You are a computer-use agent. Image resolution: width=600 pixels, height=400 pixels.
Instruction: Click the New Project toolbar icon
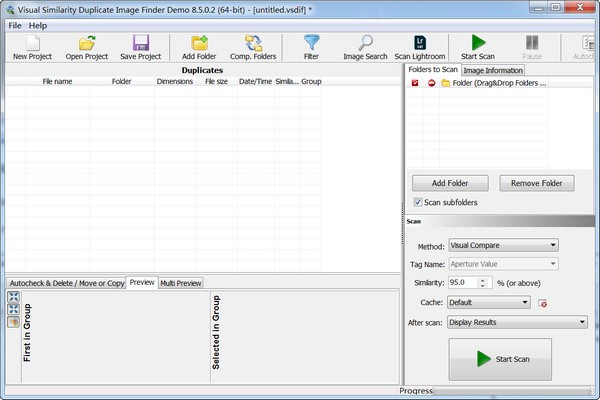point(32,43)
